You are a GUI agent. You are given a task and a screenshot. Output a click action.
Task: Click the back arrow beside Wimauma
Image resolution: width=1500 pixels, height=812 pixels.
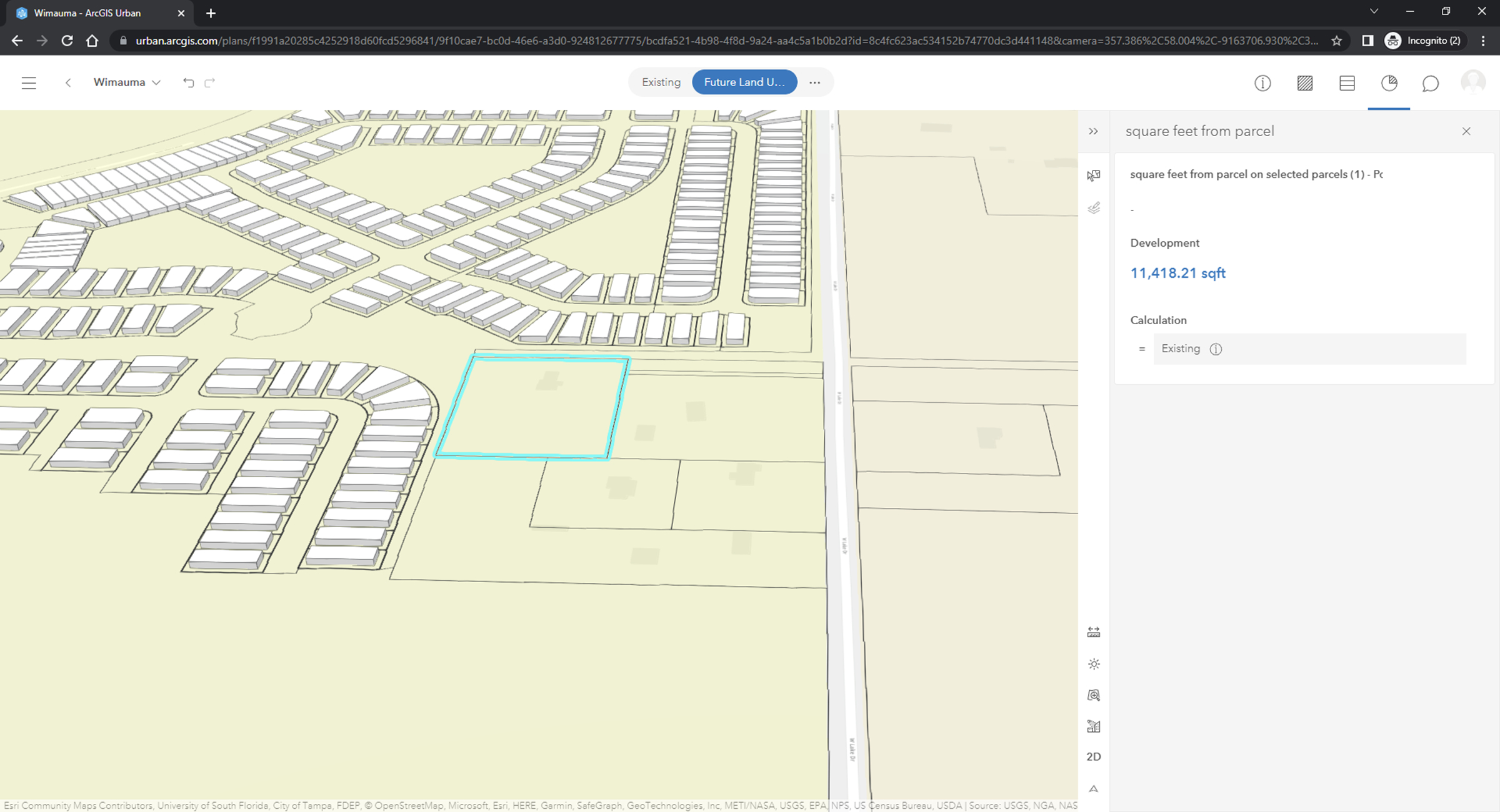tap(68, 82)
